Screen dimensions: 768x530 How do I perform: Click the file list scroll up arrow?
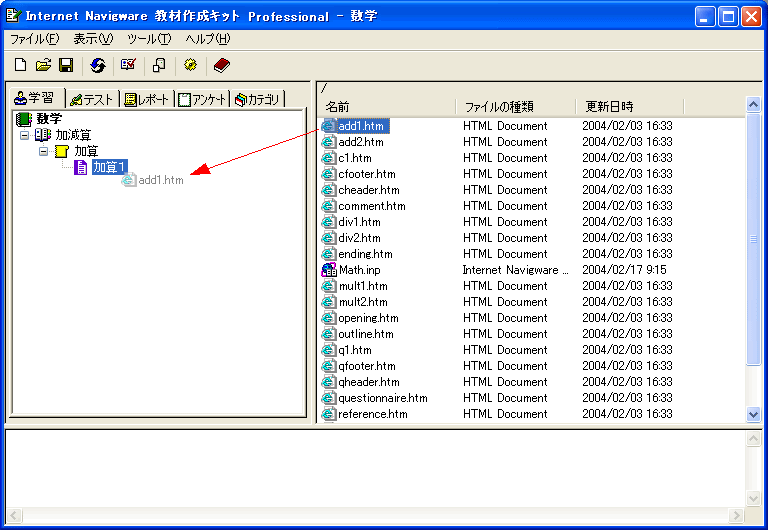[753, 104]
